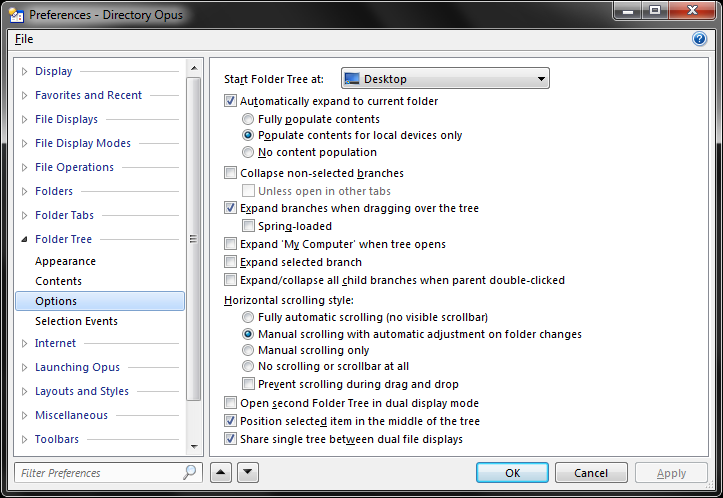723x498 pixels.
Task: Expand the File Displays category
Action: point(24,119)
